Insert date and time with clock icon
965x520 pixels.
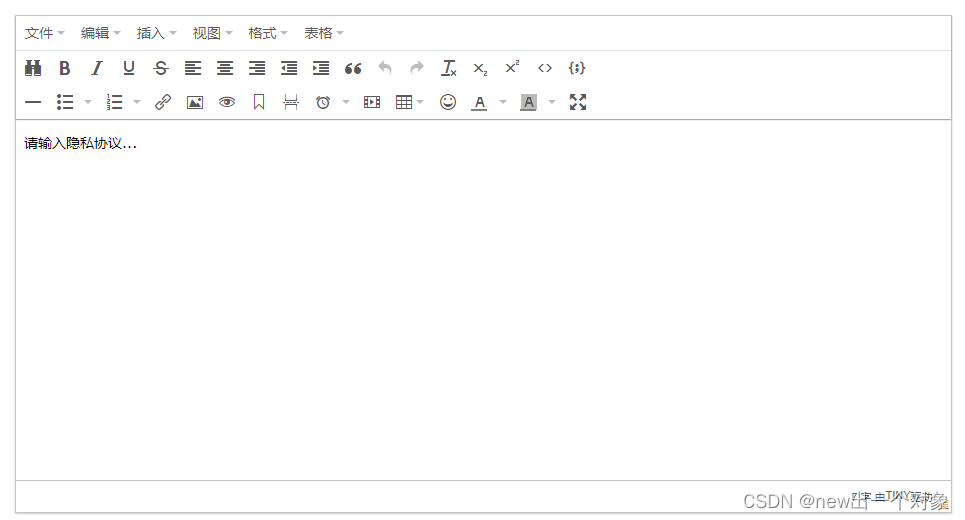[323, 102]
